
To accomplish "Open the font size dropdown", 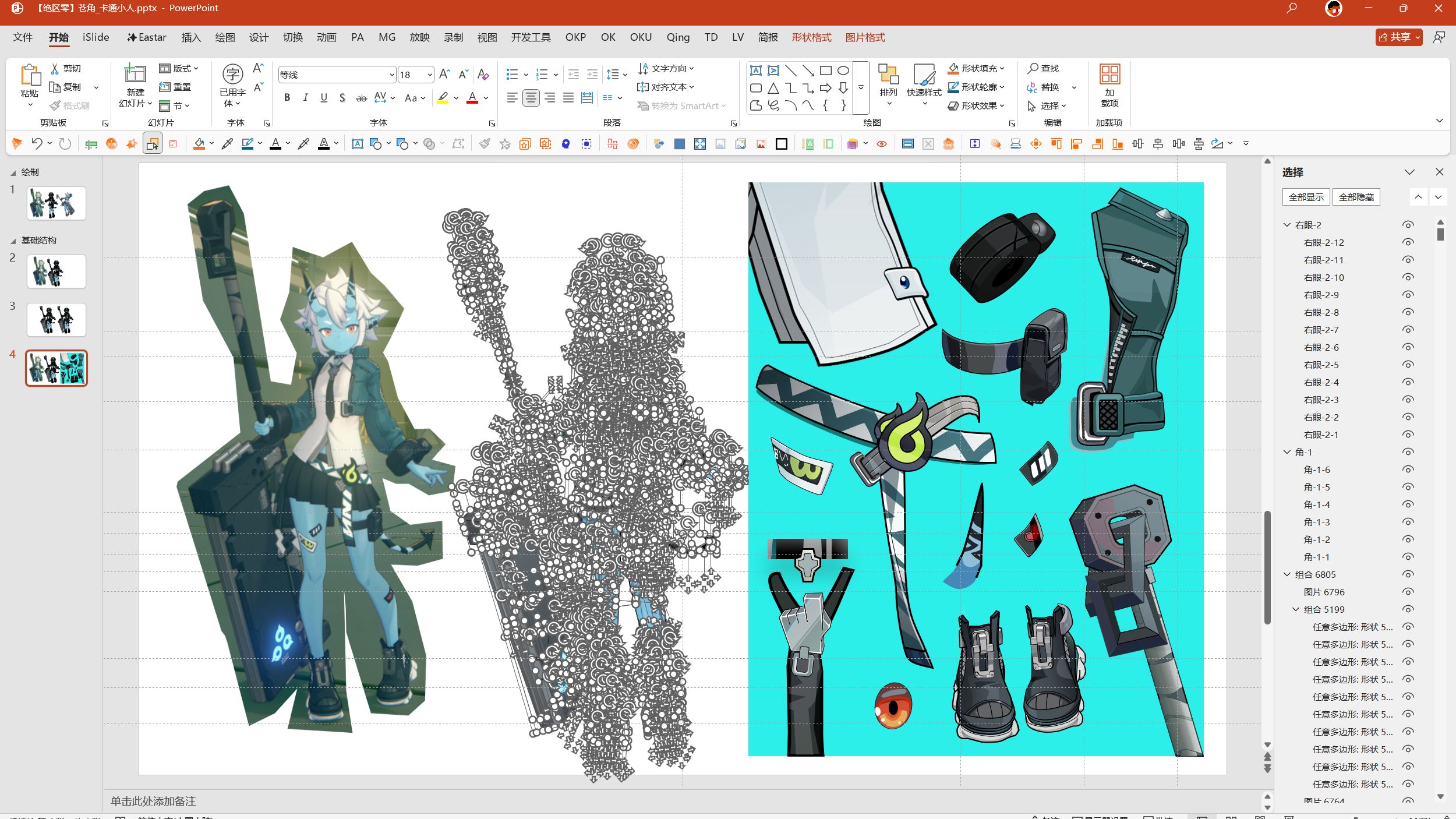I will tap(429, 75).
